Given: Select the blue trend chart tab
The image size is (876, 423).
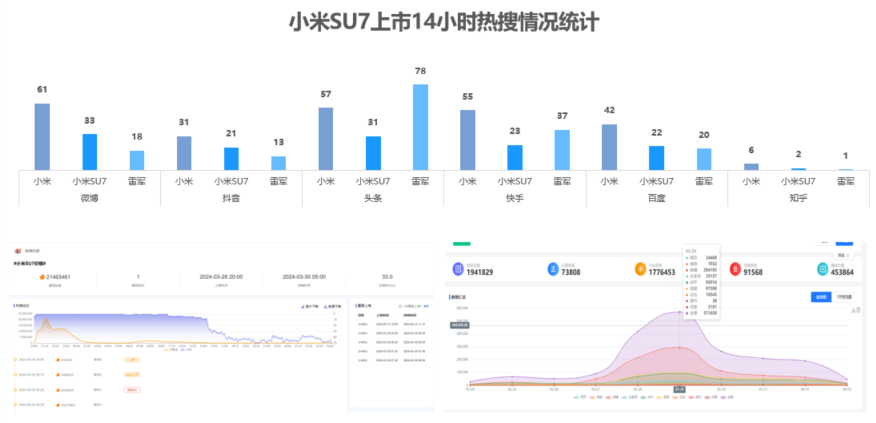Looking at the screenshot, I should click(820, 297).
